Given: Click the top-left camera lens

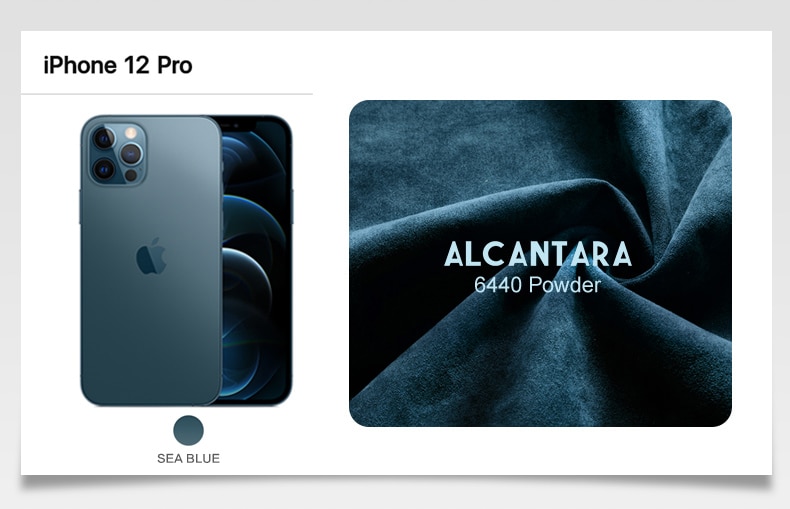Looking at the screenshot, I should click(104, 138).
